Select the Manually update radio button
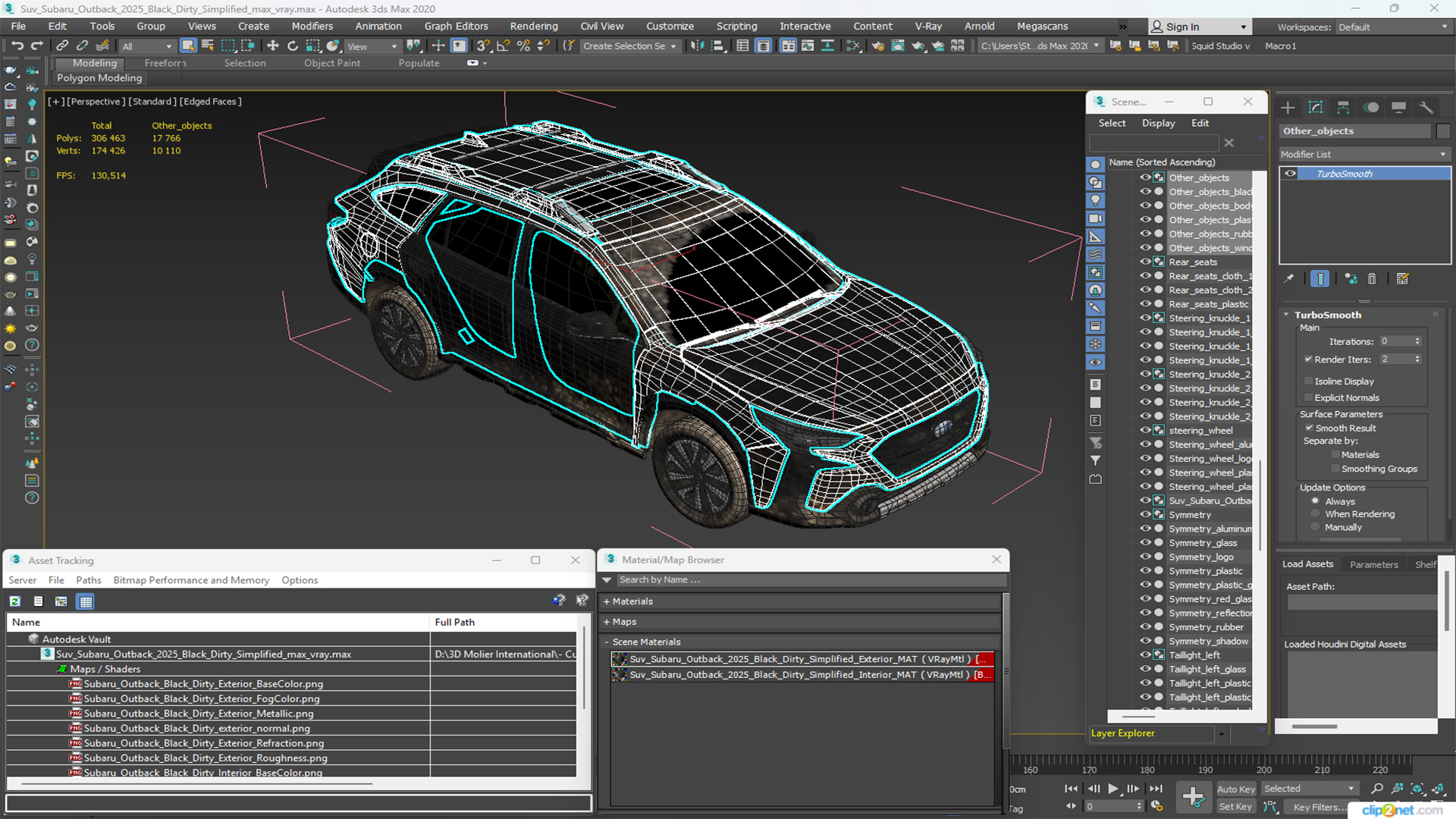 point(1315,528)
